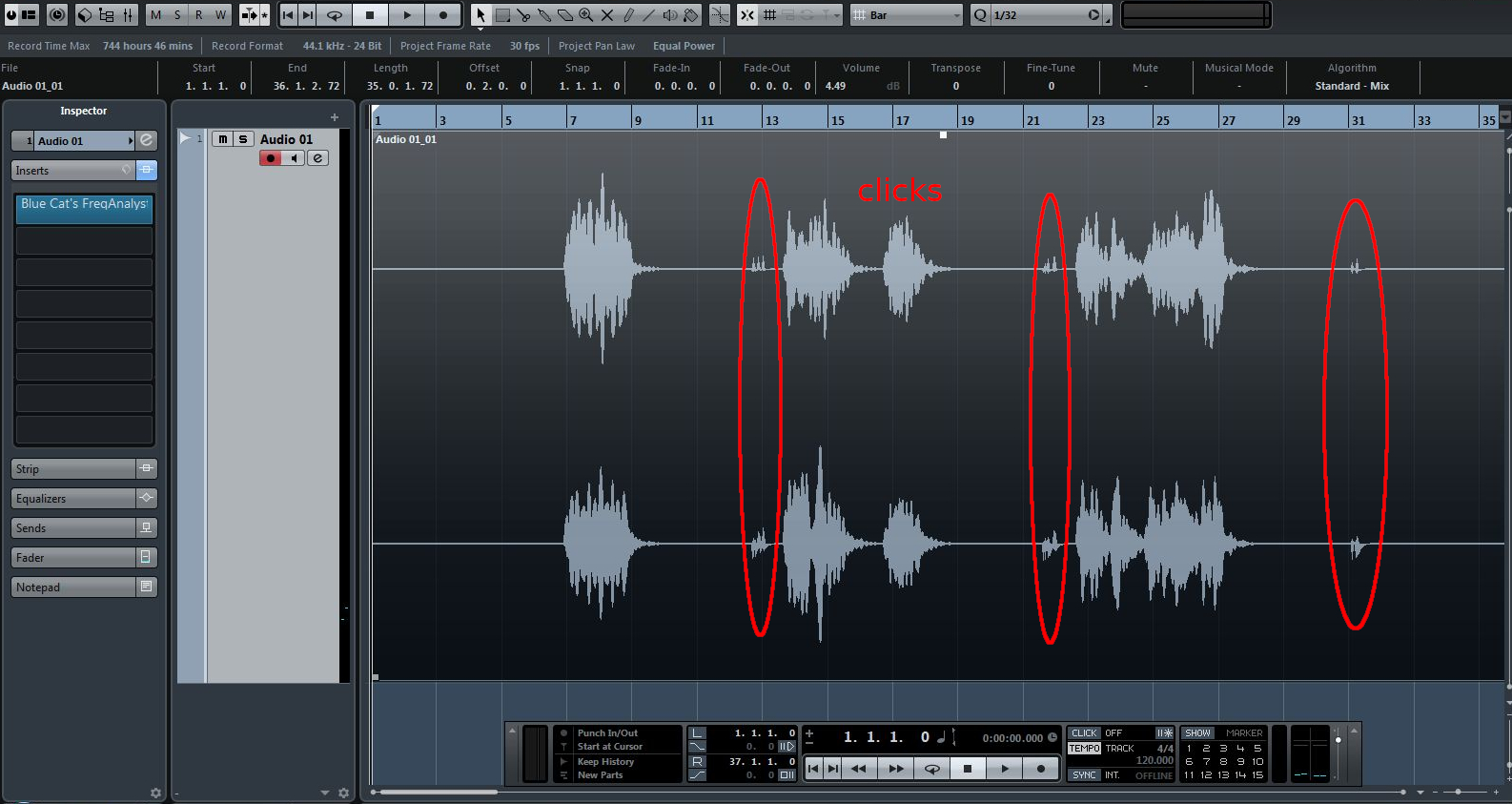Select the Draw pencil tool
The image size is (1512, 804).
(628, 15)
